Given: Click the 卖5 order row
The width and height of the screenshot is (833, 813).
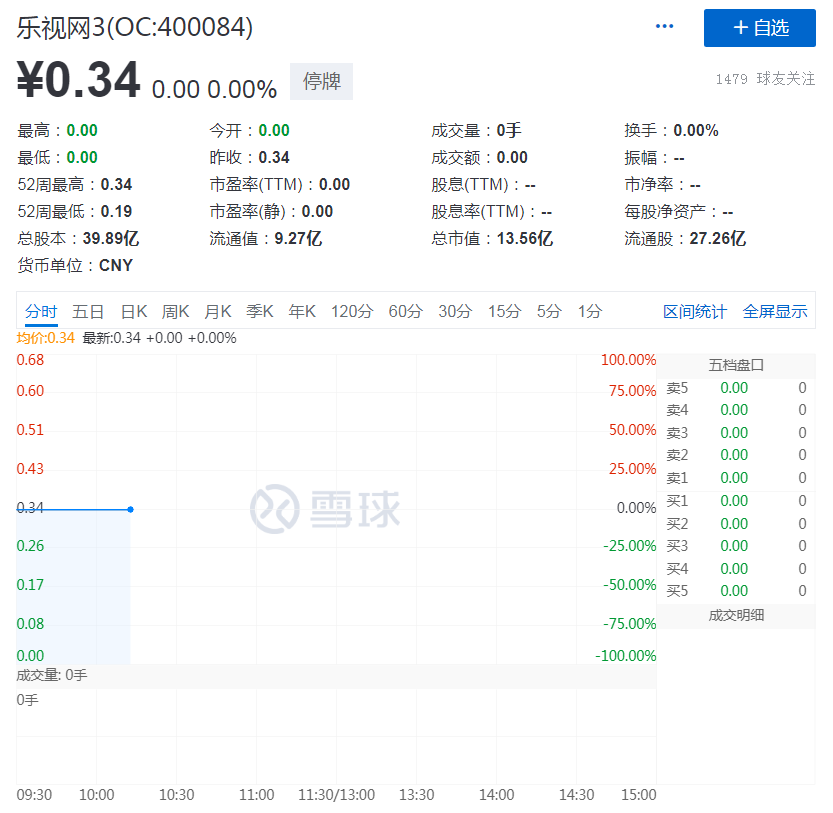Looking at the screenshot, I should (x=736, y=388).
